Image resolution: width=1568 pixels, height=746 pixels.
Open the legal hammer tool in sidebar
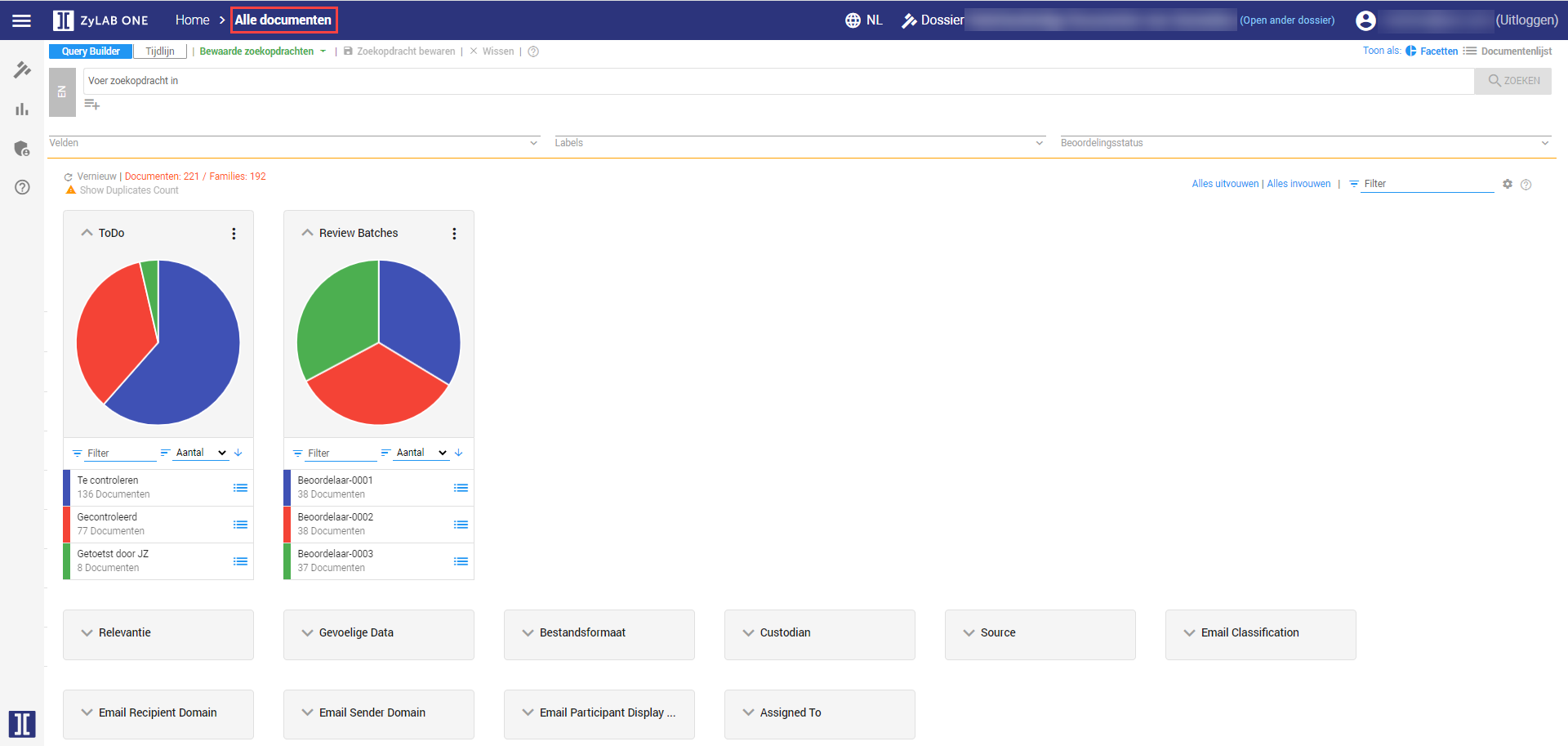coord(22,70)
